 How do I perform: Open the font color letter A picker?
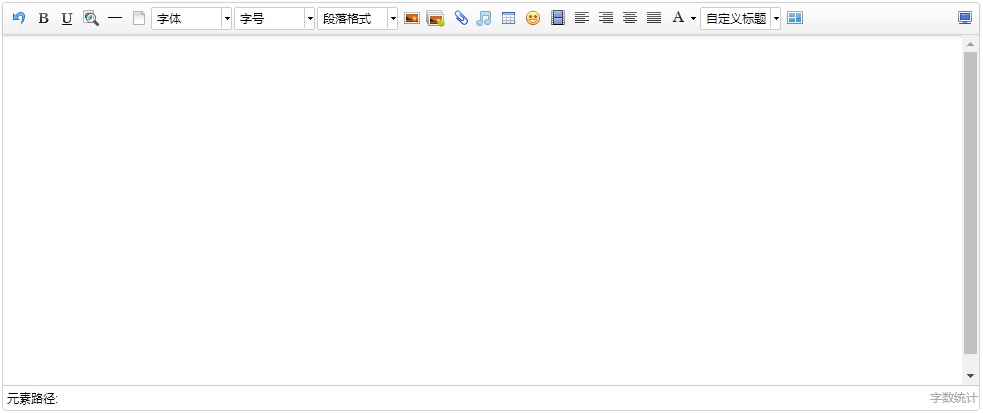[x=678, y=18]
